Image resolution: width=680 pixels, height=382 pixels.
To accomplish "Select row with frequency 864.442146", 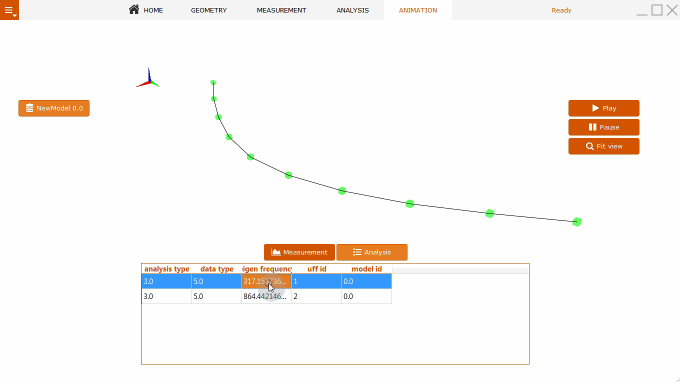I will coord(266,296).
